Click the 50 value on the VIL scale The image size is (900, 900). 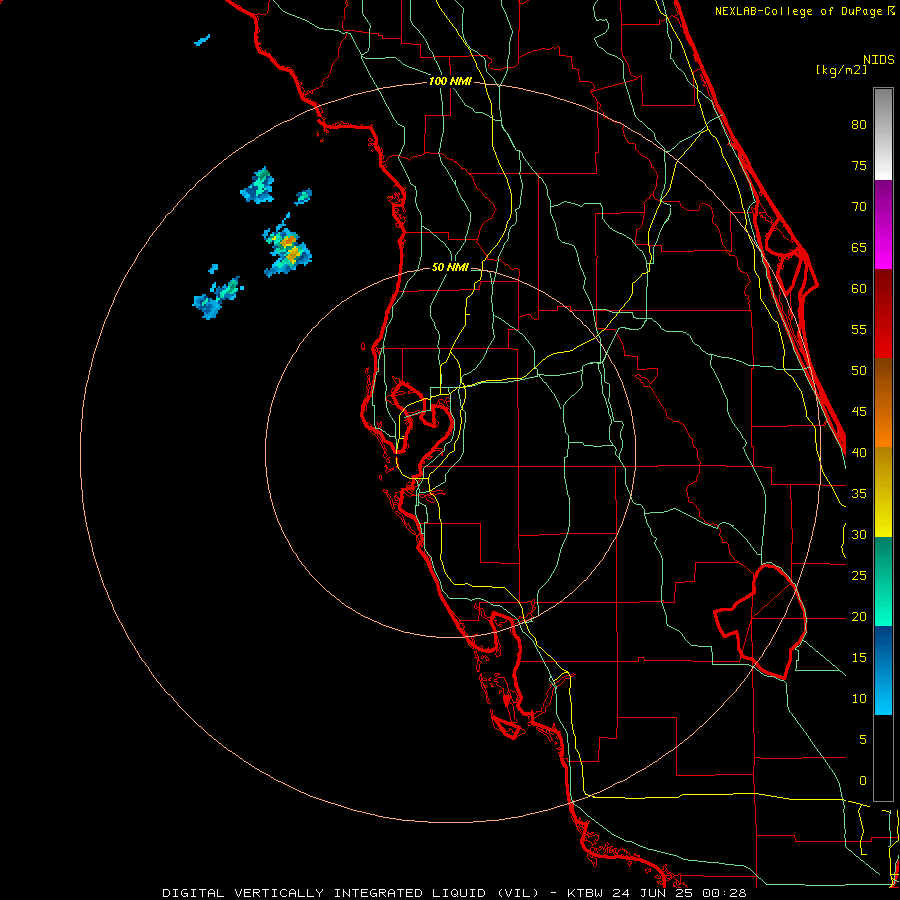point(859,371)
